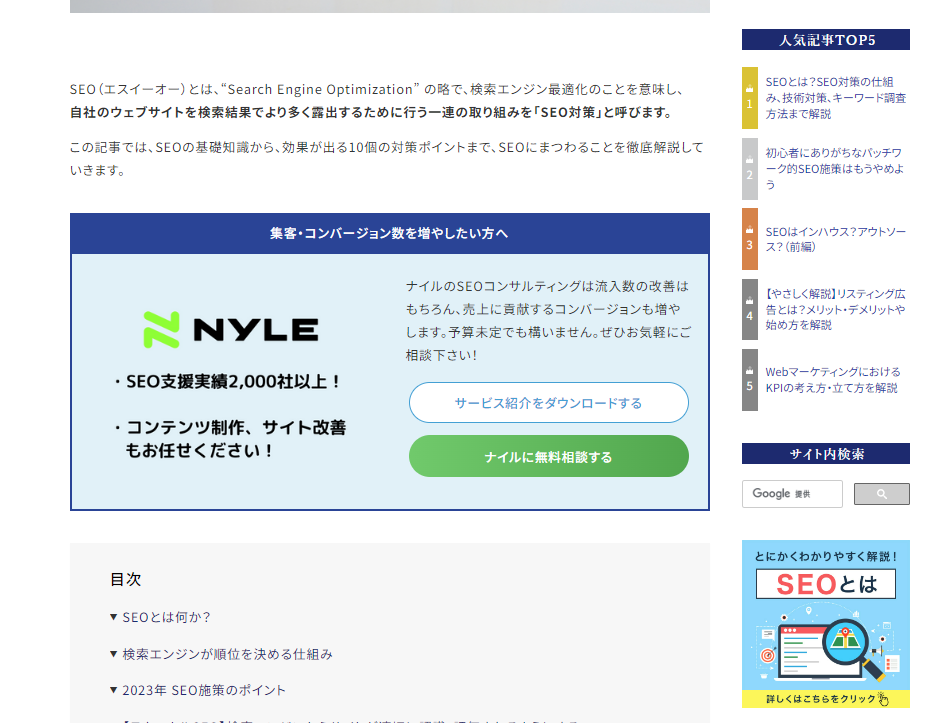Viewport: 931px width, 723px height.
Task: Open article 'SEOはインハウス?アウトソース?(前編)'
Action: pos(835,239)
